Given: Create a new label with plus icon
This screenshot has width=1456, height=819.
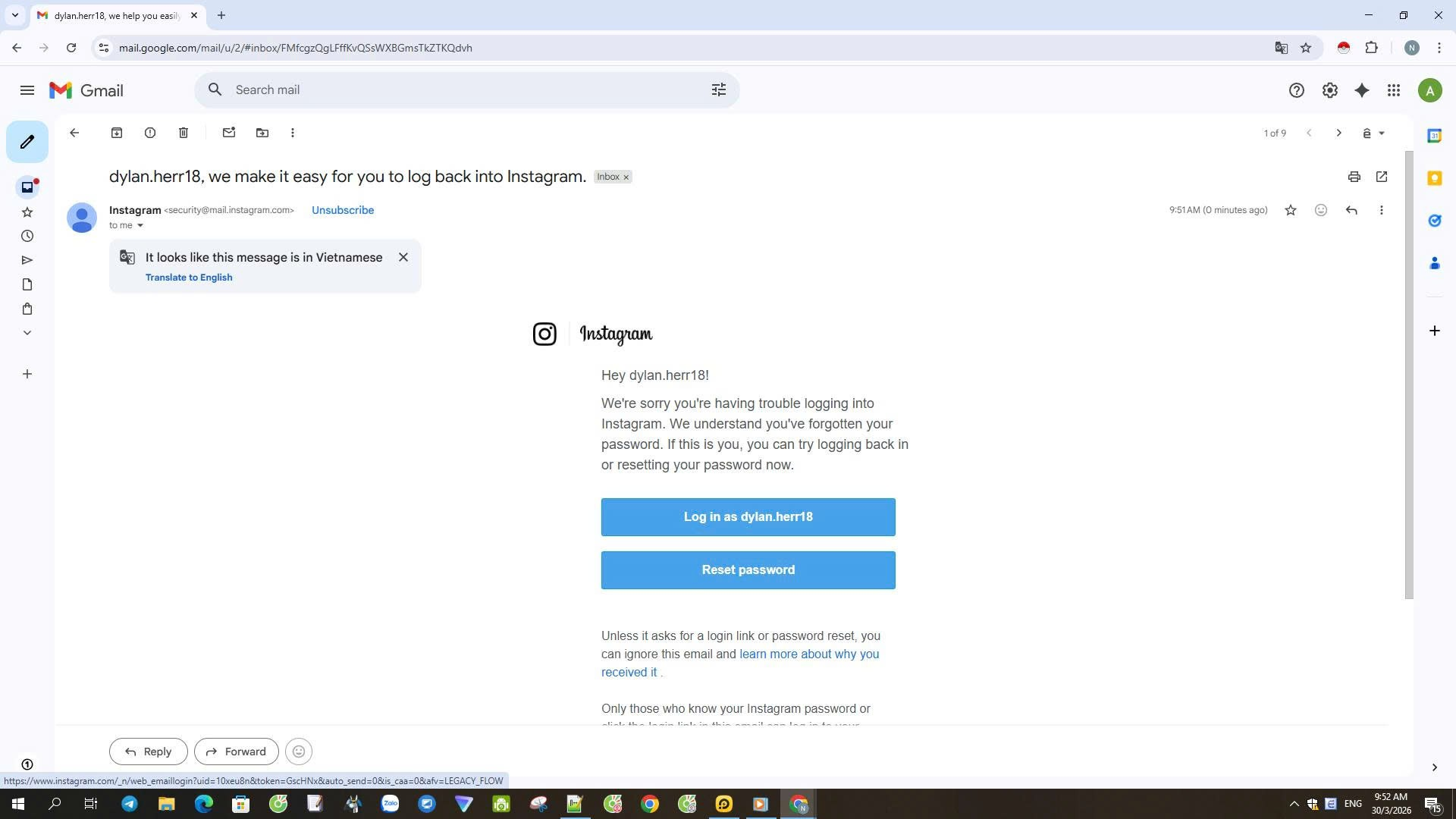Looking at the screenshot, I should [x=27, y=374].
